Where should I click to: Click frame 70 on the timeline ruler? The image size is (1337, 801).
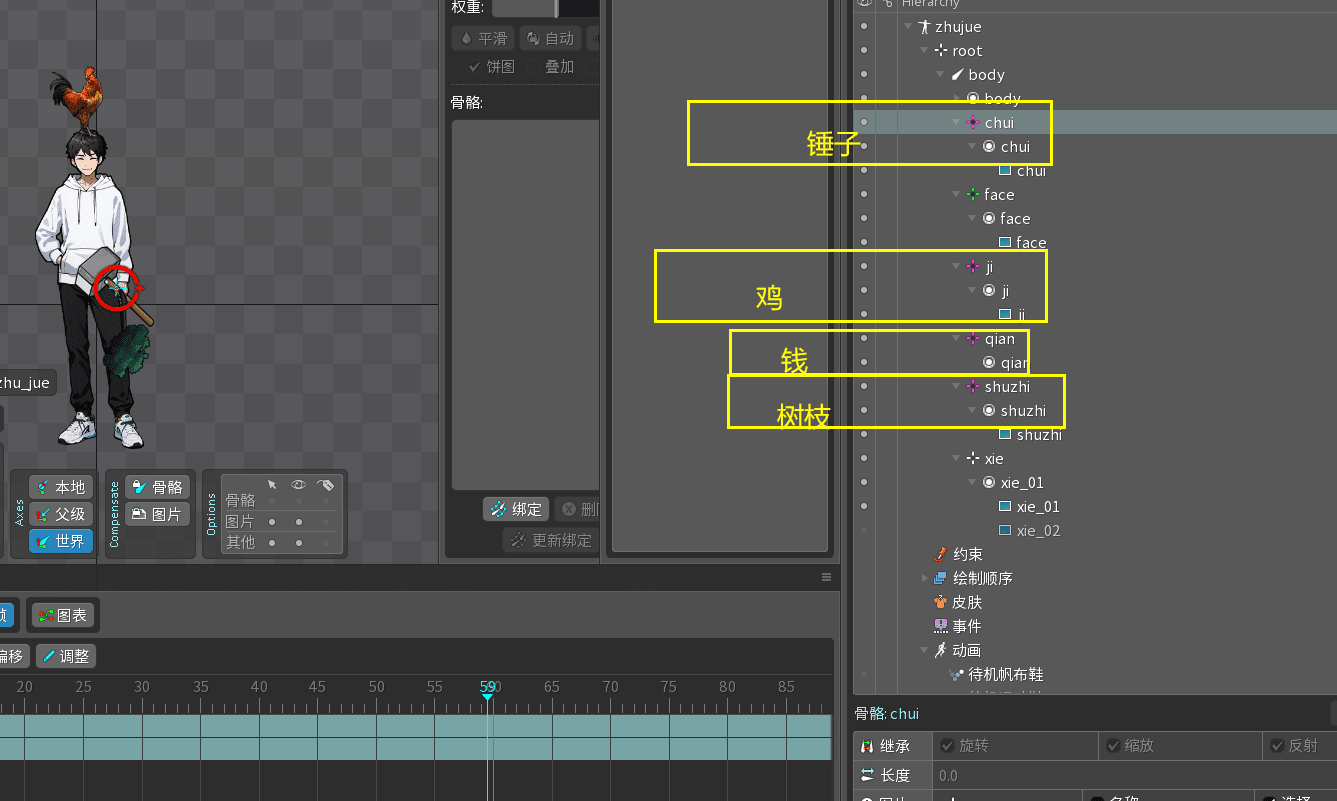(x=610, y=687)
